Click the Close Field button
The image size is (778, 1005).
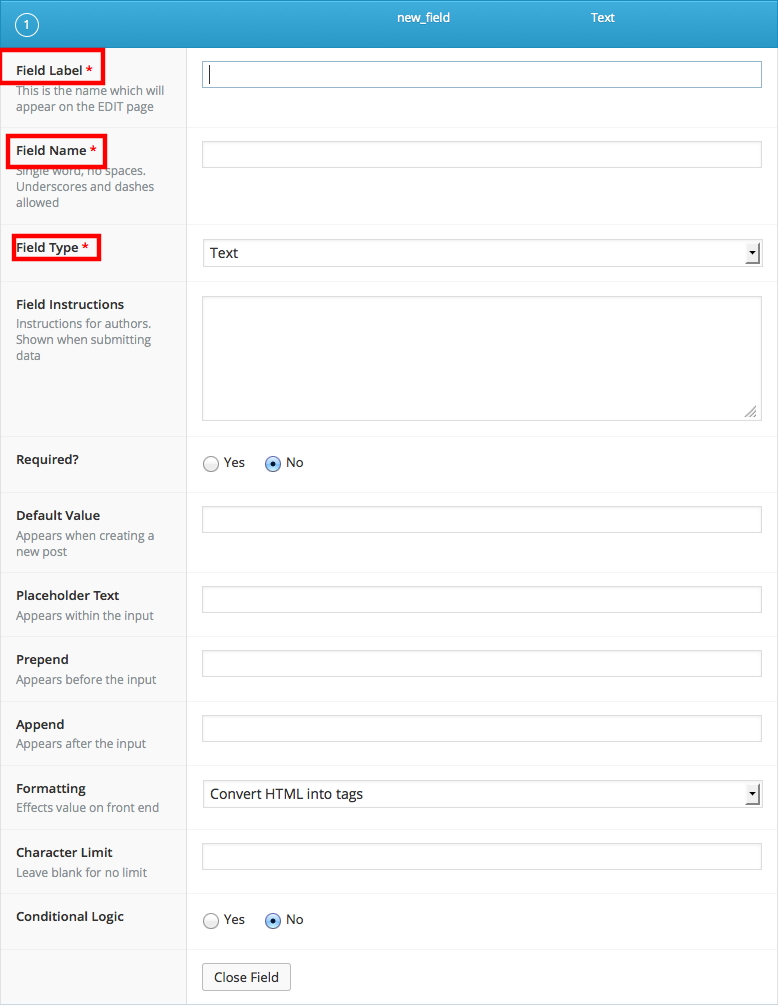[246, 977]
